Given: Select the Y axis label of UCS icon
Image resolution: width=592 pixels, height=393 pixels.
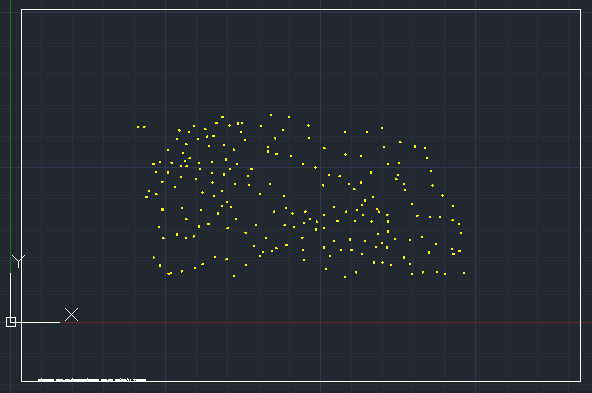Looking at the screenshot, I should [x=18, y=261].
